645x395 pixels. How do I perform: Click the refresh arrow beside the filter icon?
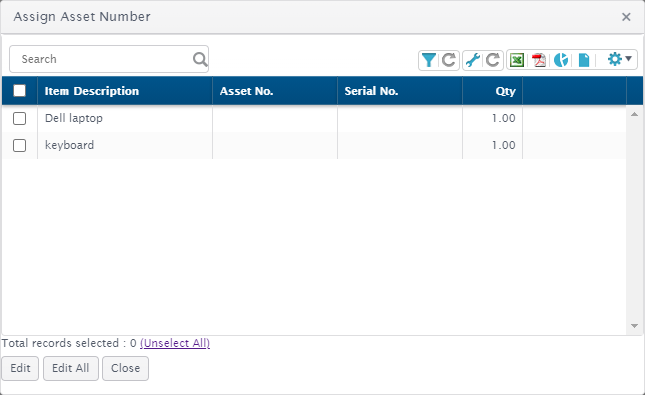pyautogui.click(x=449, y=60)
